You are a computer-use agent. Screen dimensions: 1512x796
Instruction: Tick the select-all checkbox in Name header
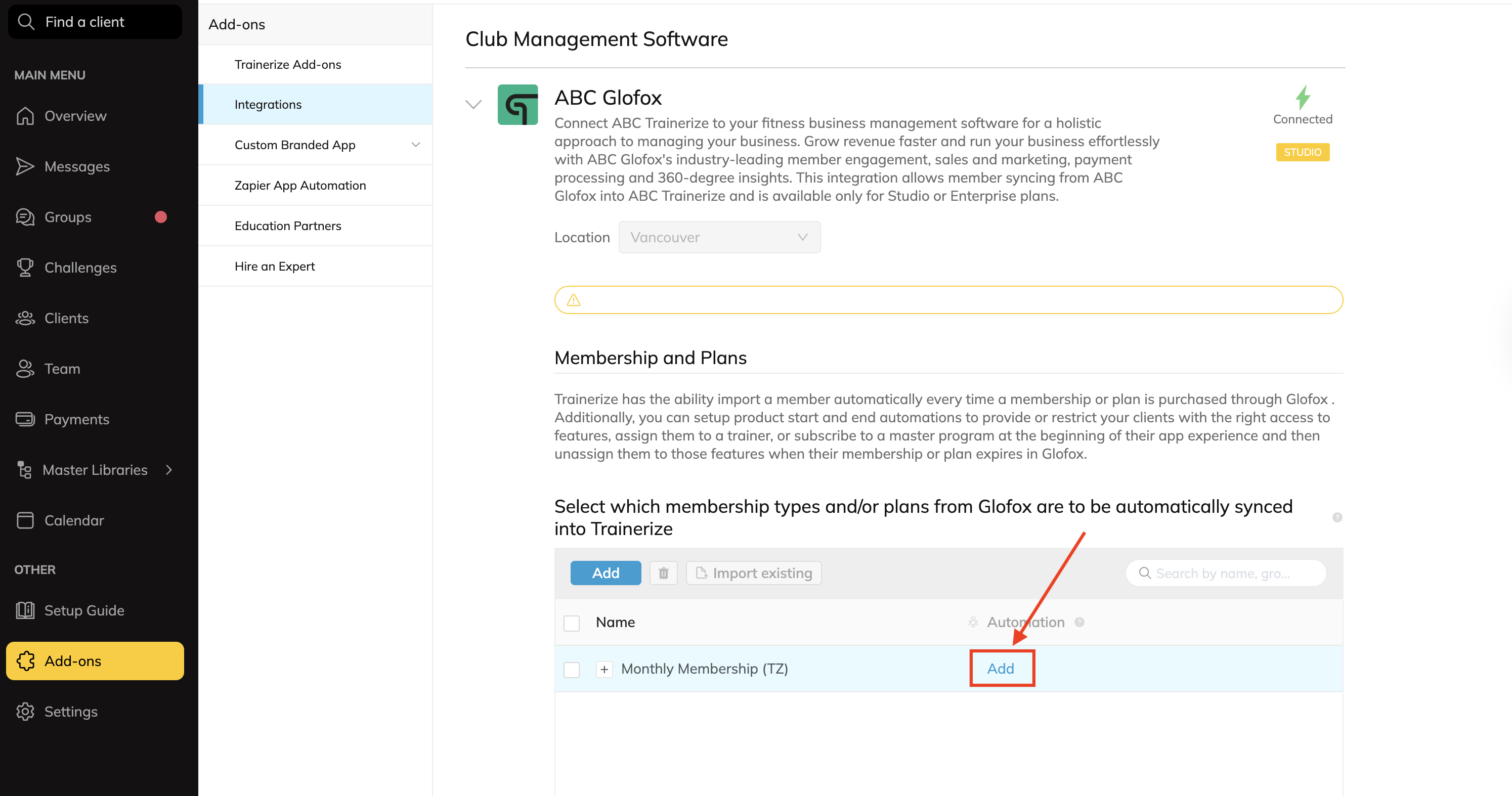[x=572, y=623]
